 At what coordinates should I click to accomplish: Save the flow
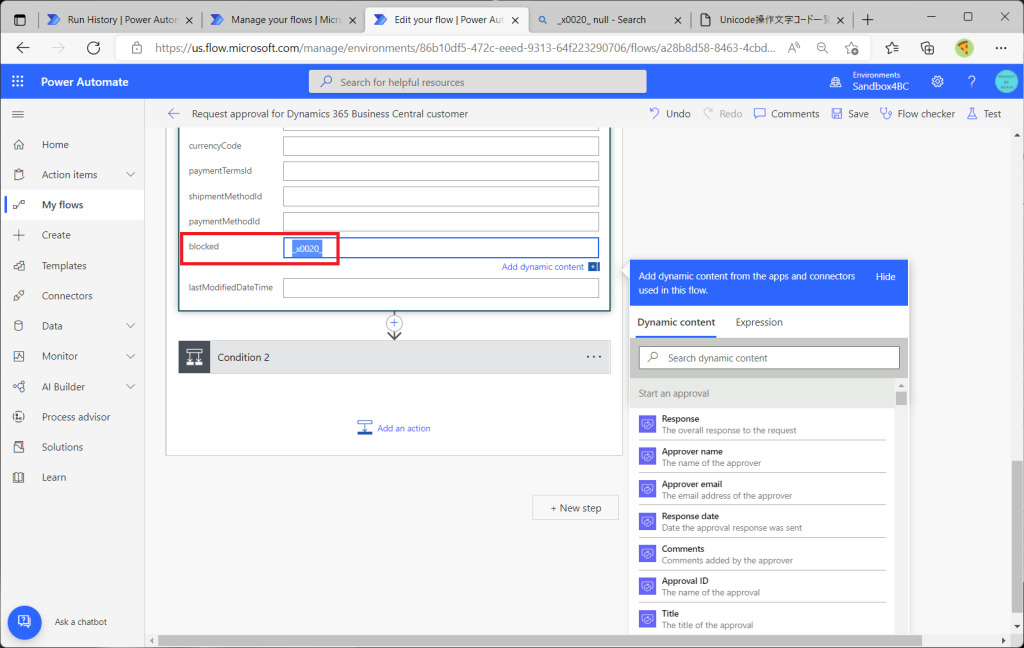[x=850, y=114]
